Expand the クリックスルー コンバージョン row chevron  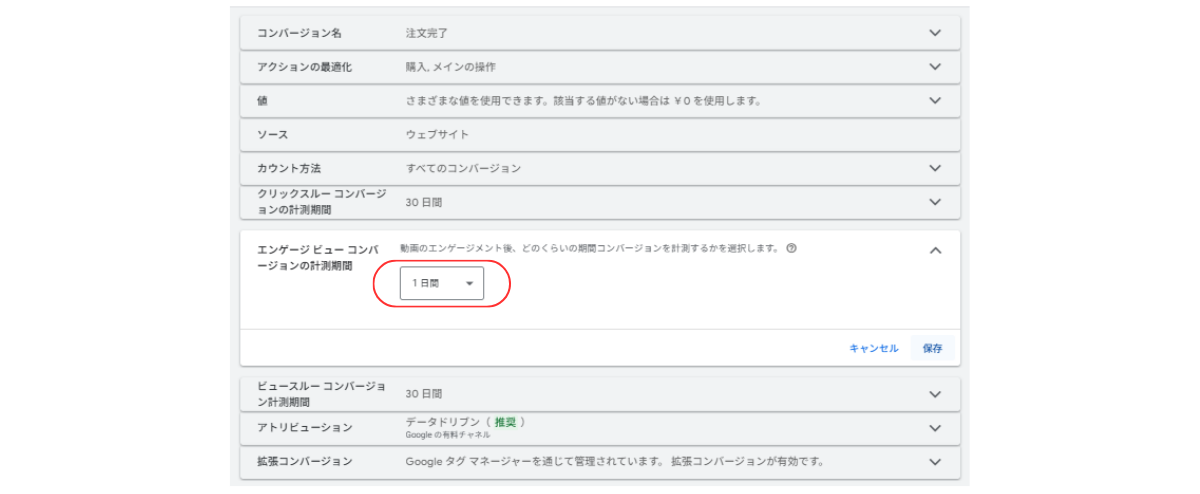(x=935, y=202)
